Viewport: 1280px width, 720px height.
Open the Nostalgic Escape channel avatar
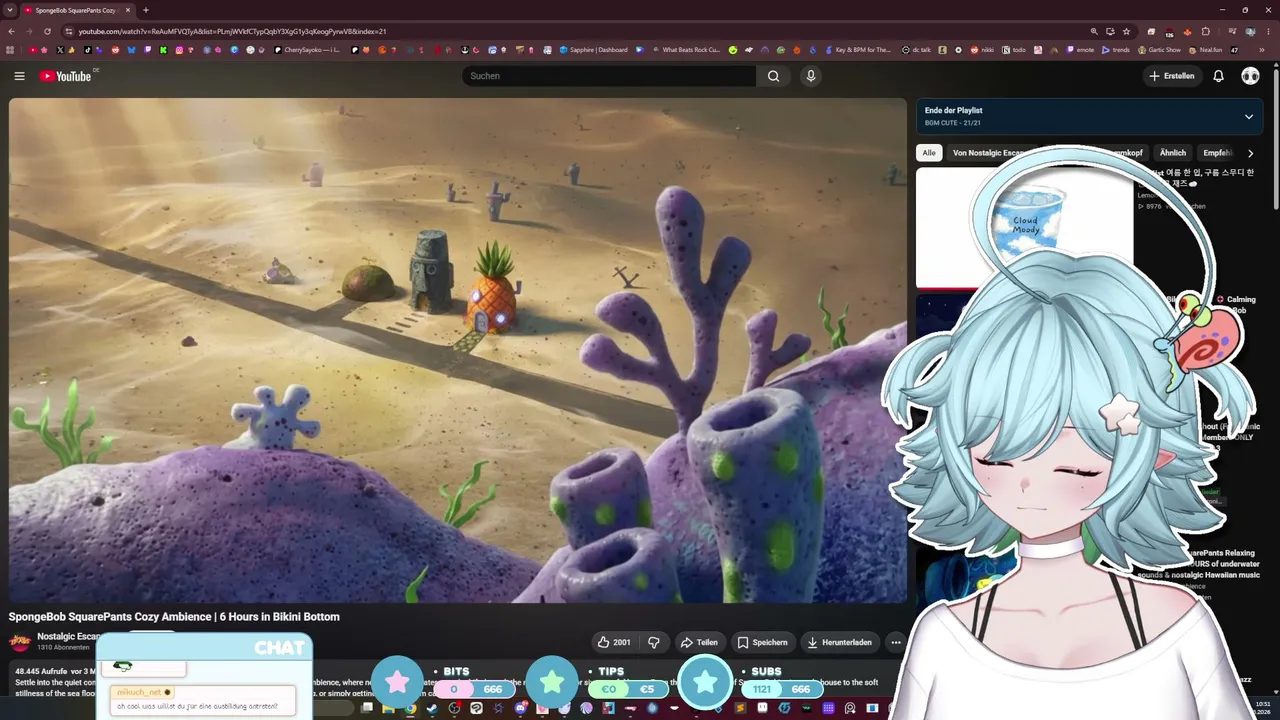click(19, 642)
